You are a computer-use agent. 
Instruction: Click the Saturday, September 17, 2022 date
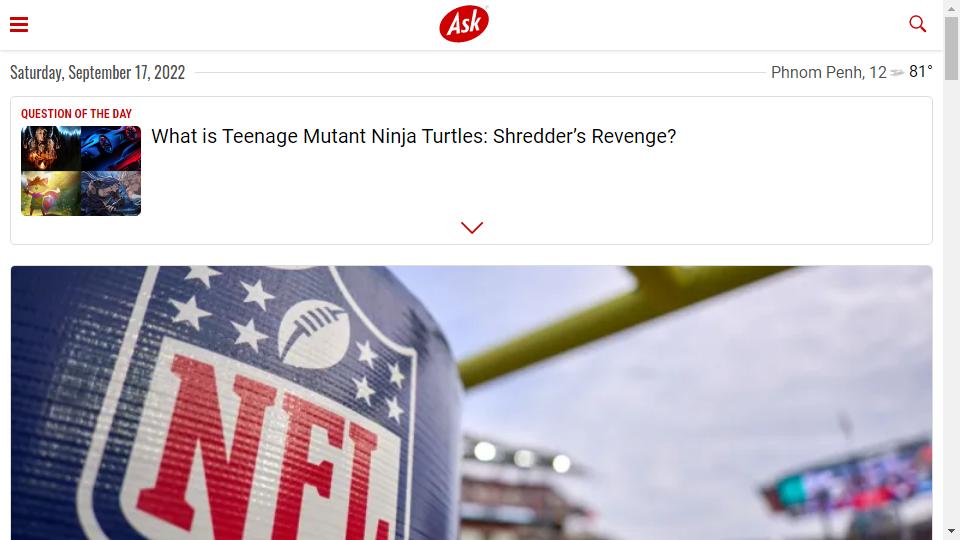tap(97, 72)
